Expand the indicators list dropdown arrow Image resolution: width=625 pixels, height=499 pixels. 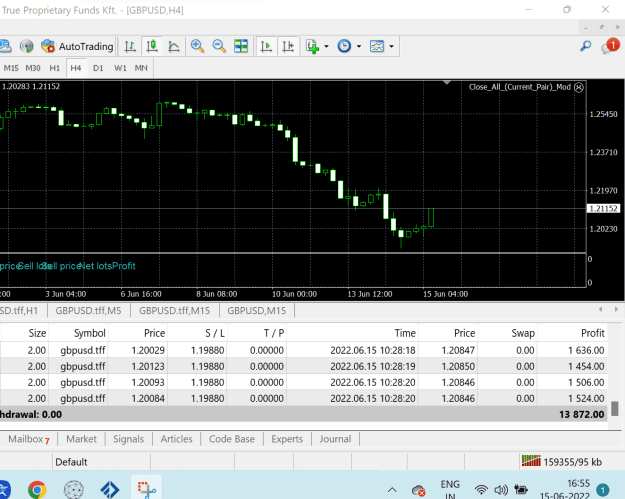pyautogui.click(x=326, y=46)
